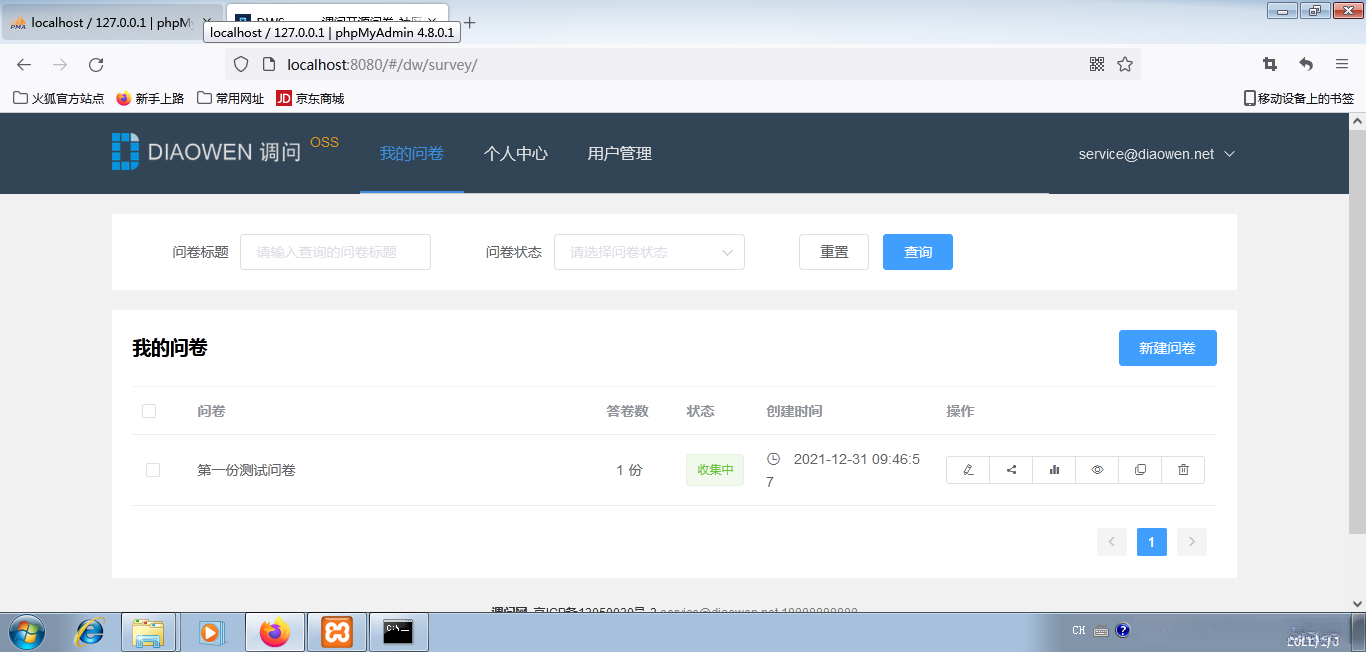Viewport: 1366px width, 652px height.
Task: Open the Windows Start menu
Action: coord(27,632)
